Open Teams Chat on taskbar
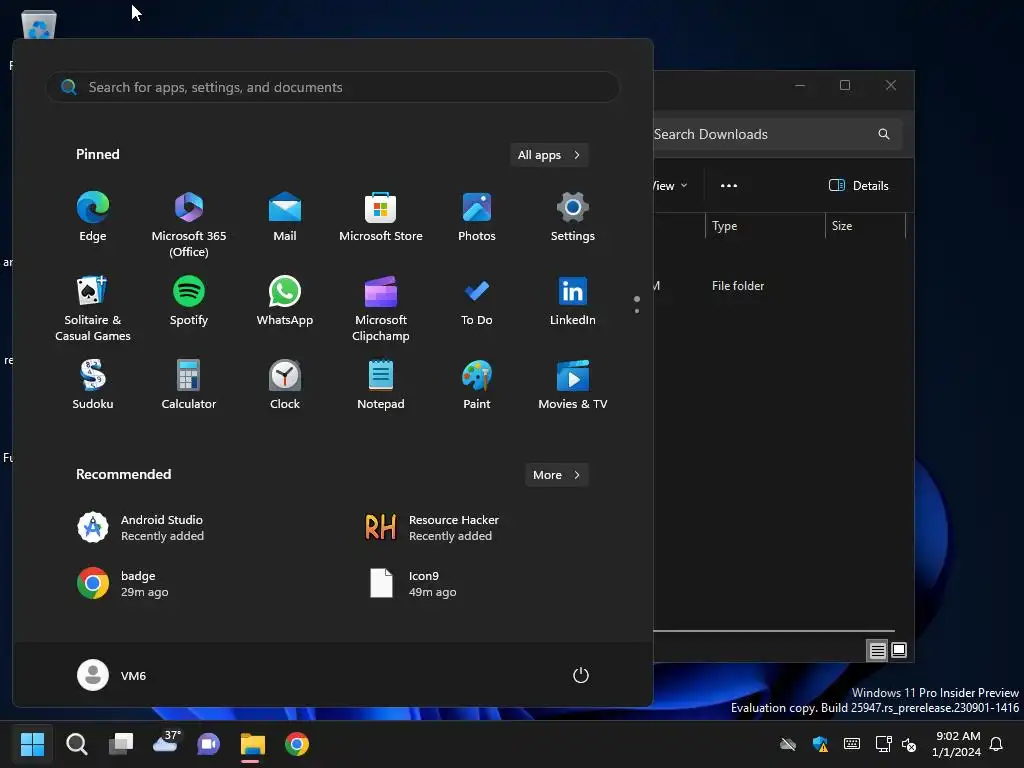 pos(208,744)
